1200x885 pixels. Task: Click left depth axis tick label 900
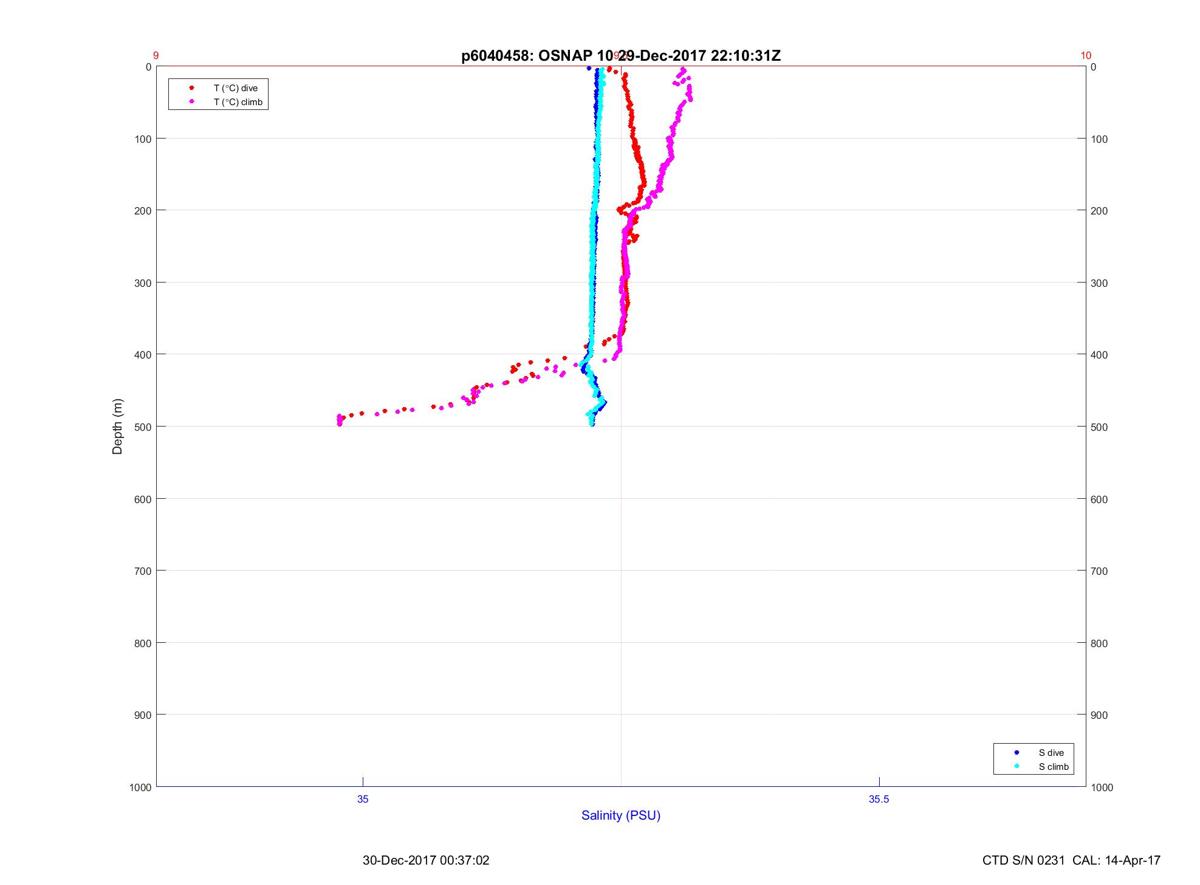(x=143, y=715)
